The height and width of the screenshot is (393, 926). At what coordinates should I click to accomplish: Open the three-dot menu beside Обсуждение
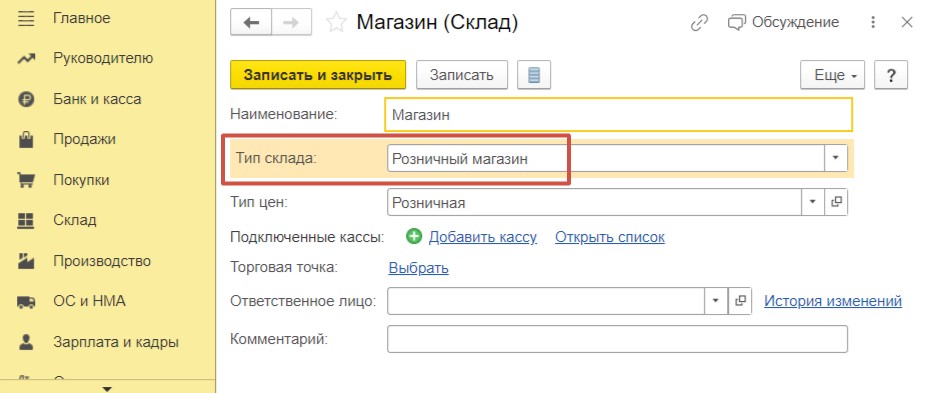coord(873,23)
